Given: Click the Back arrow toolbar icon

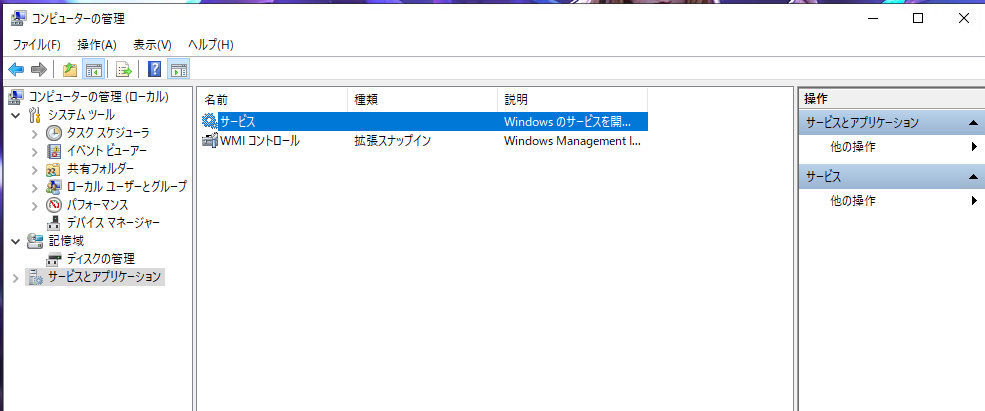Looking at the screenshot, I should [x=16, y=69].
